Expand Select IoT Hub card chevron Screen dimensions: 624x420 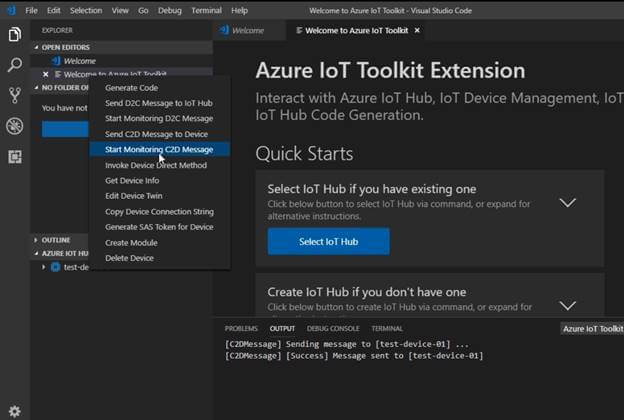567,203
